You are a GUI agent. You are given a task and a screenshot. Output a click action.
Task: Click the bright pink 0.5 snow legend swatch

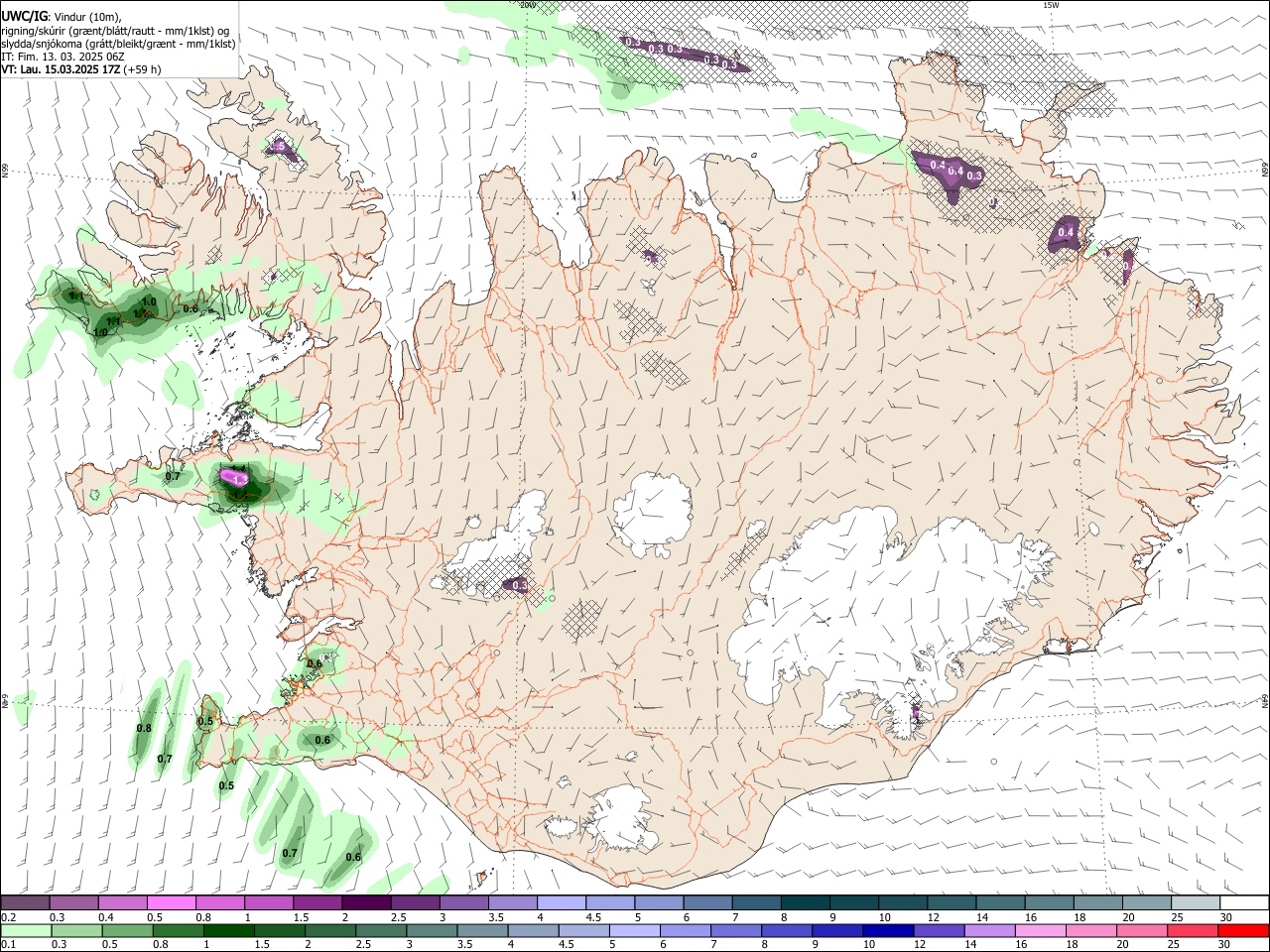click(x=172, y=903)
